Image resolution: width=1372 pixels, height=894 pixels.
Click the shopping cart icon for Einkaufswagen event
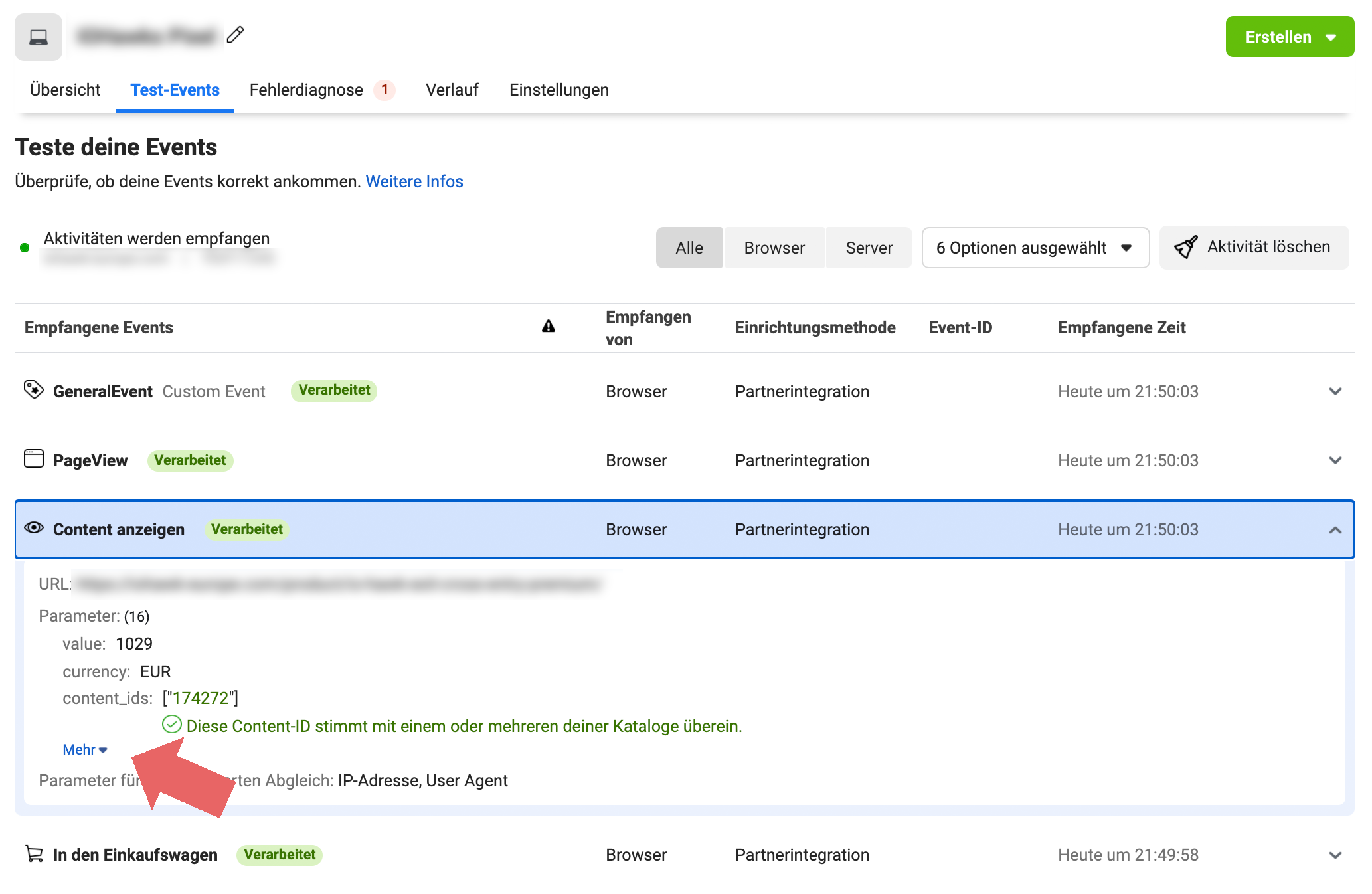34,853
